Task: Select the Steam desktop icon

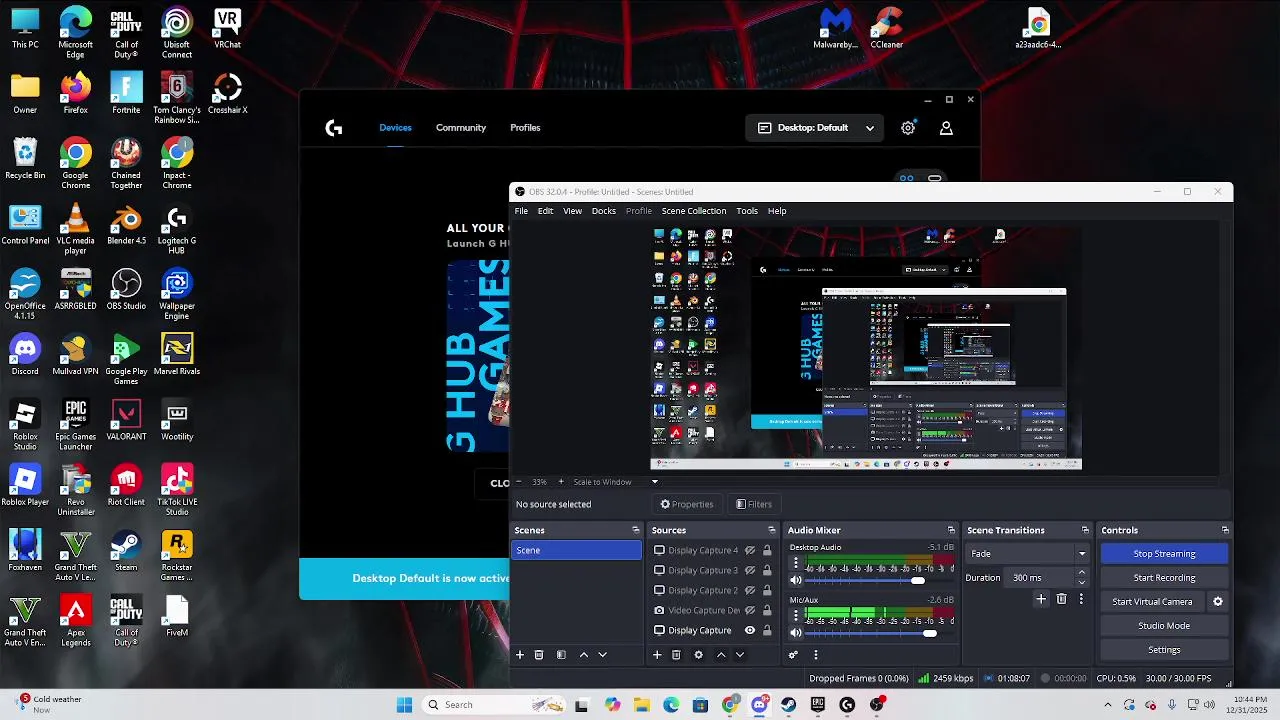Action: (126, 550)
